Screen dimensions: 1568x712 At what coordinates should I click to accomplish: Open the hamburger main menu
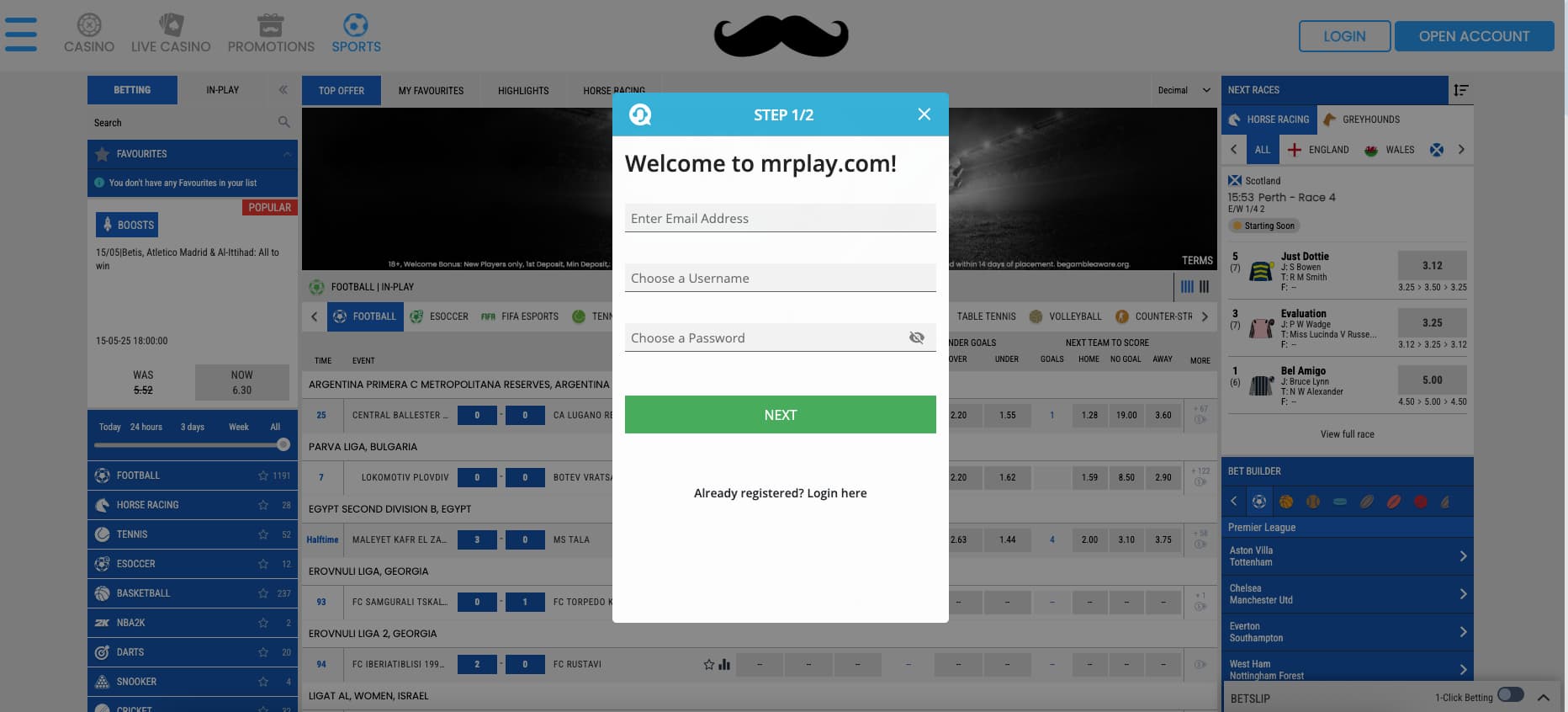21,35
